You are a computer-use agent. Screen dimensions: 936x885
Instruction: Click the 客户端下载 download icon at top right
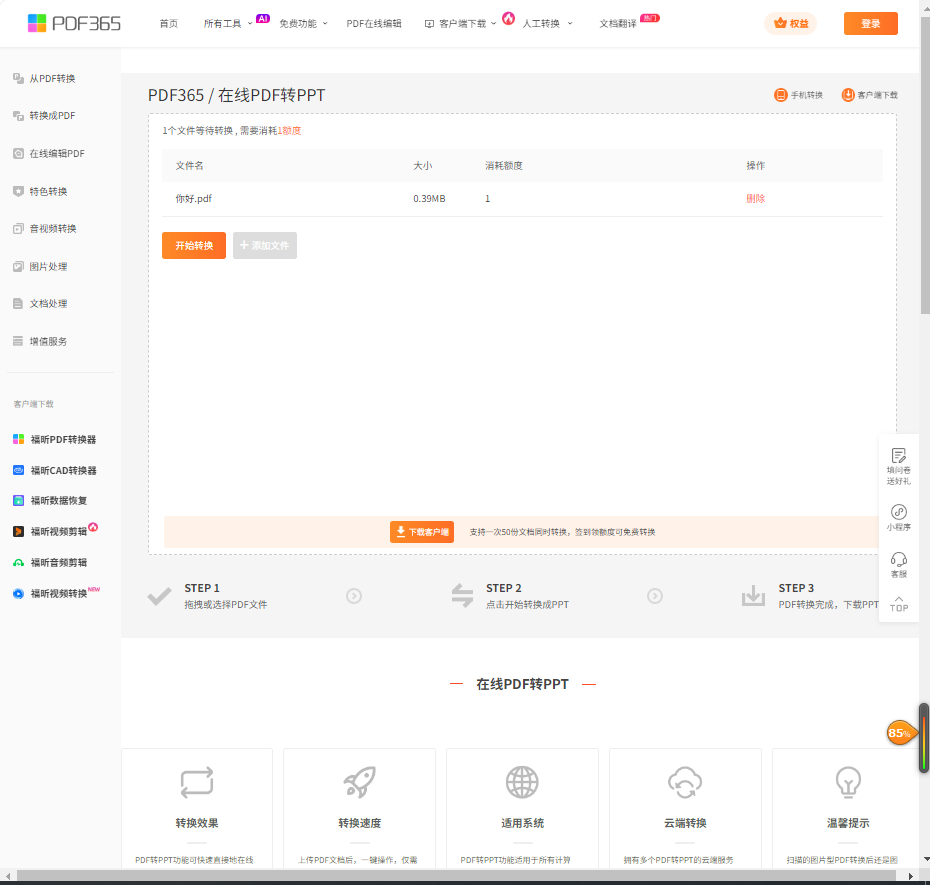(848, 95)
